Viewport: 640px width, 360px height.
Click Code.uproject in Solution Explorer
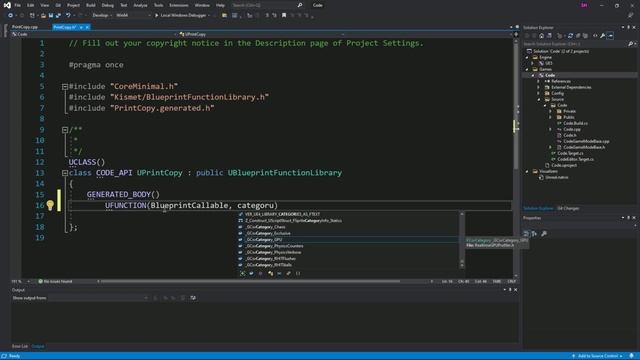click(564, 165)
